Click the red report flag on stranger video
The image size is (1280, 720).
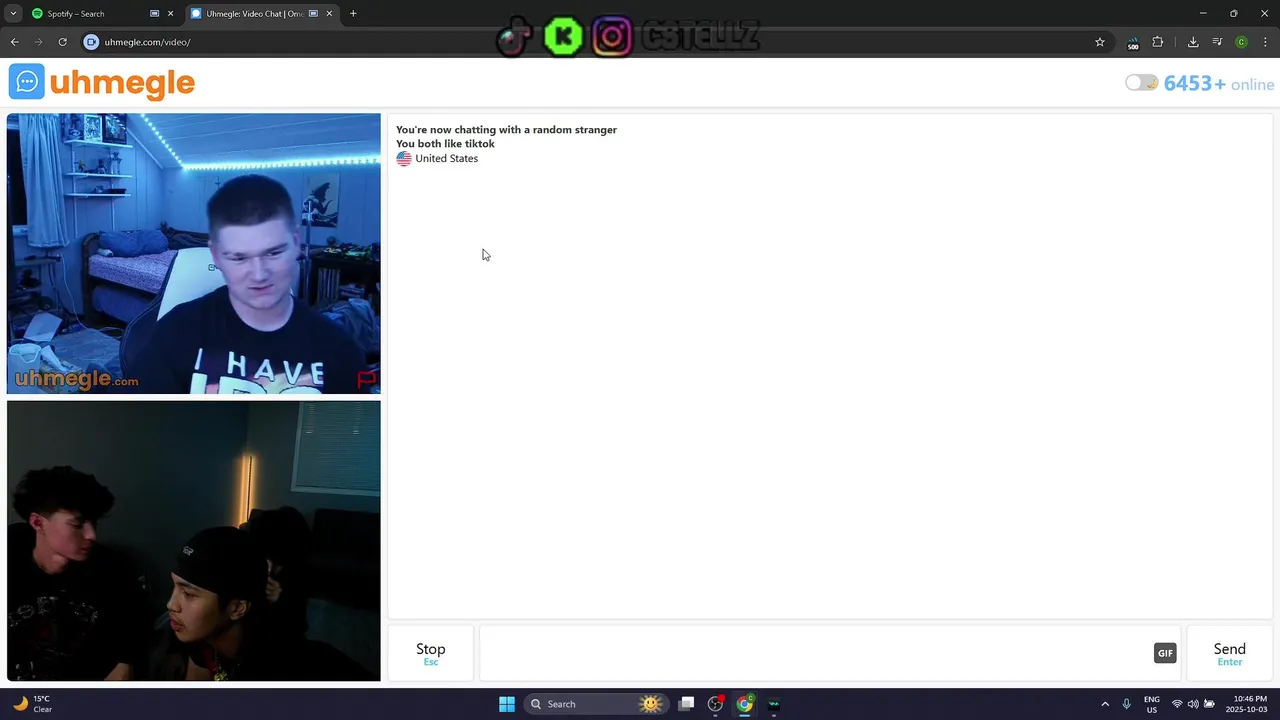point(366,379)
